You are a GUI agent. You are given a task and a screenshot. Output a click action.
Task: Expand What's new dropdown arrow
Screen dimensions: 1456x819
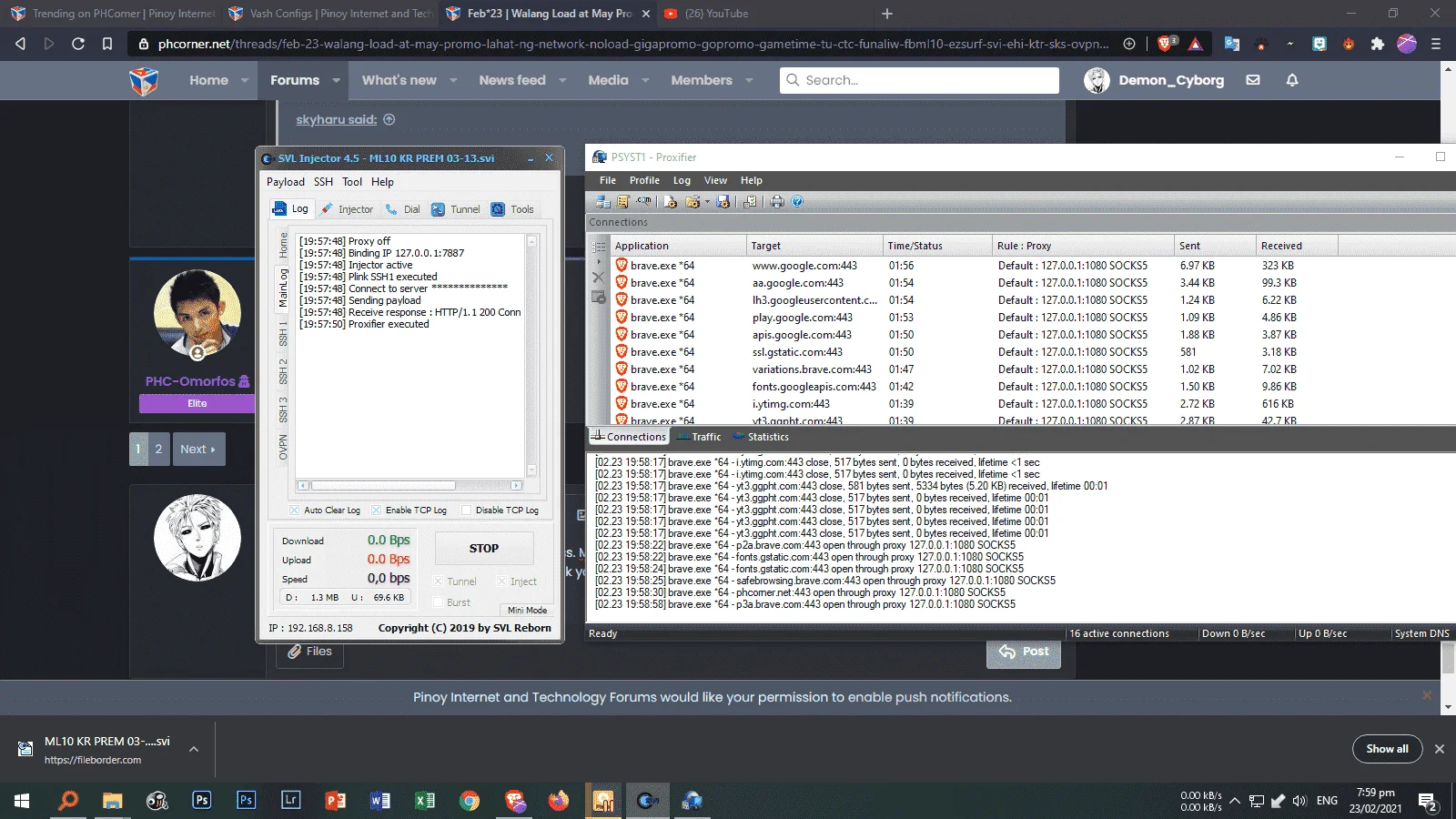click(x=453, y=80)
